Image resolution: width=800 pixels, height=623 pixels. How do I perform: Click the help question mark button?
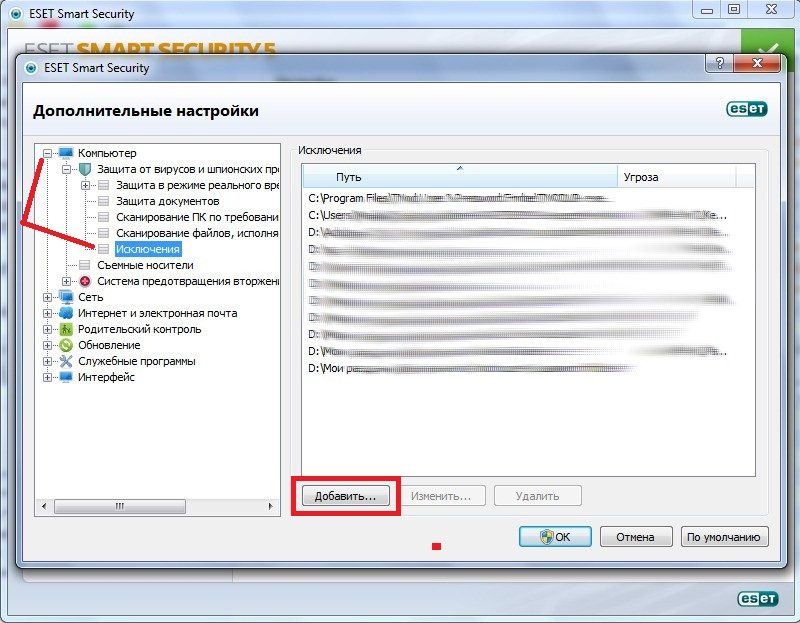tap(719, 63)
